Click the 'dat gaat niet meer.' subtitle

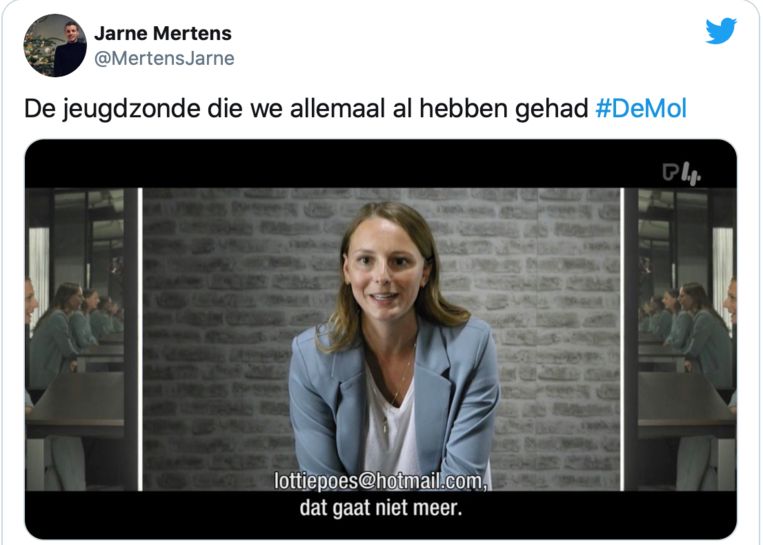tap(381, 508)
